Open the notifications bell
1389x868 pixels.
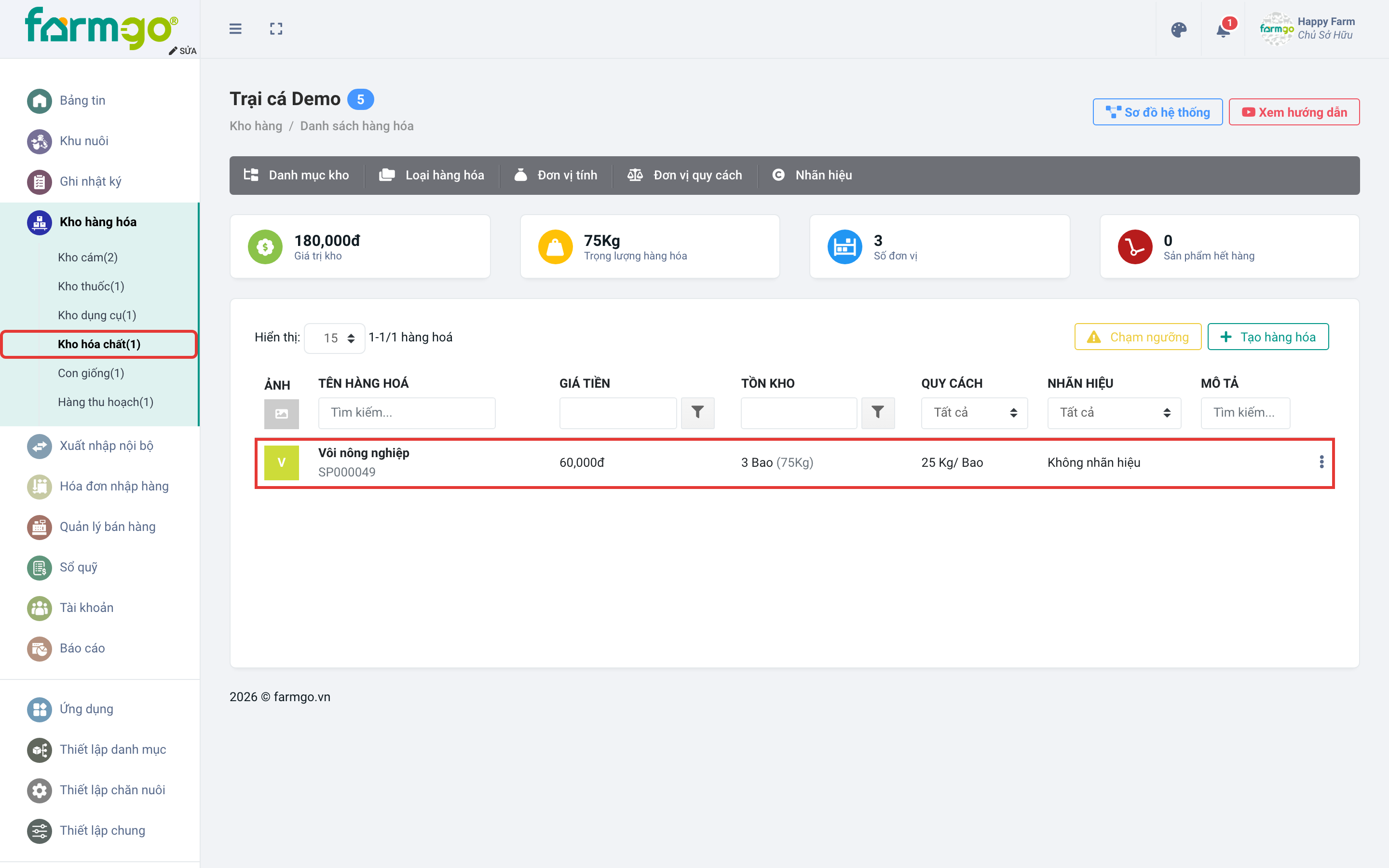coord(1223,30)
